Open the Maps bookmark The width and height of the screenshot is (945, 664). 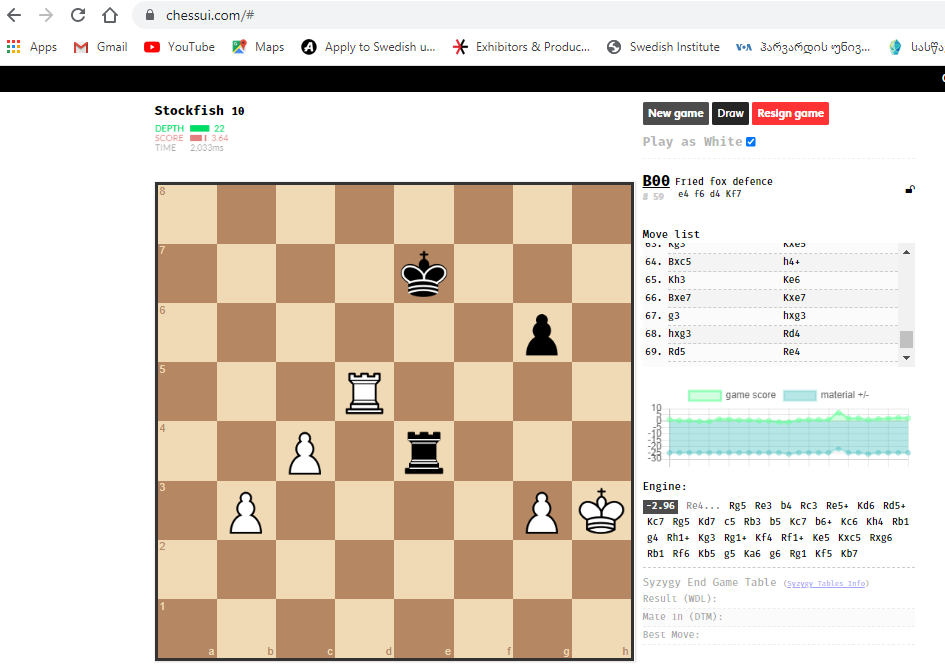point(258,47)
